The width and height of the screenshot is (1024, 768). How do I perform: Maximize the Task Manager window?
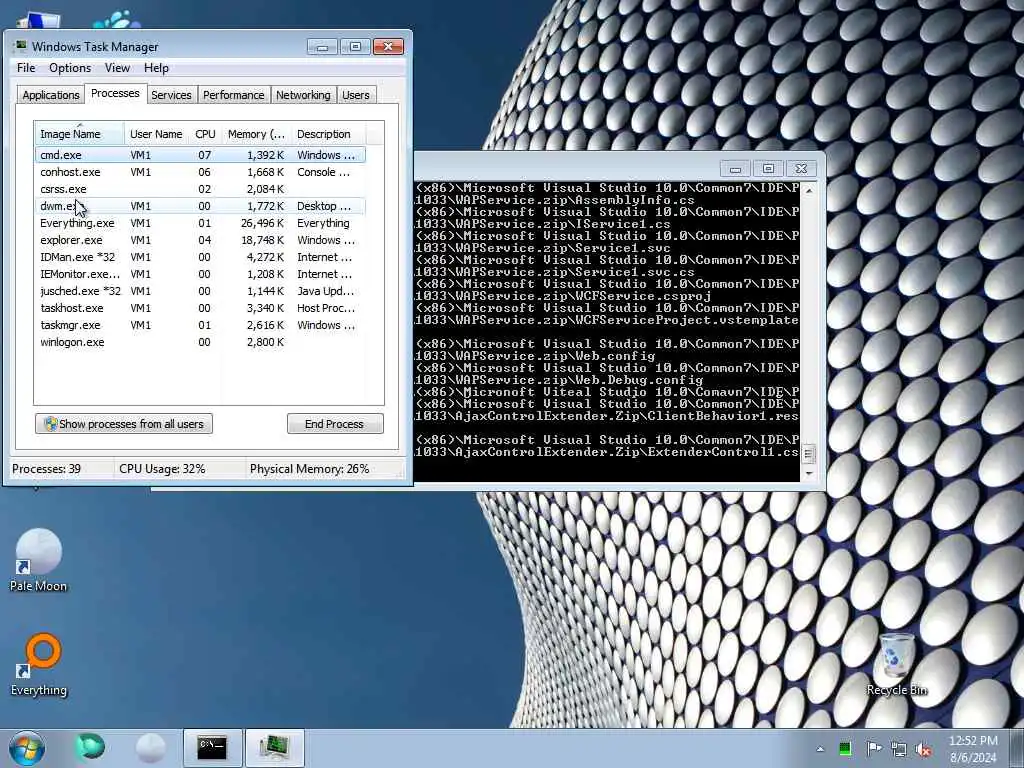[x=355, y=47]
